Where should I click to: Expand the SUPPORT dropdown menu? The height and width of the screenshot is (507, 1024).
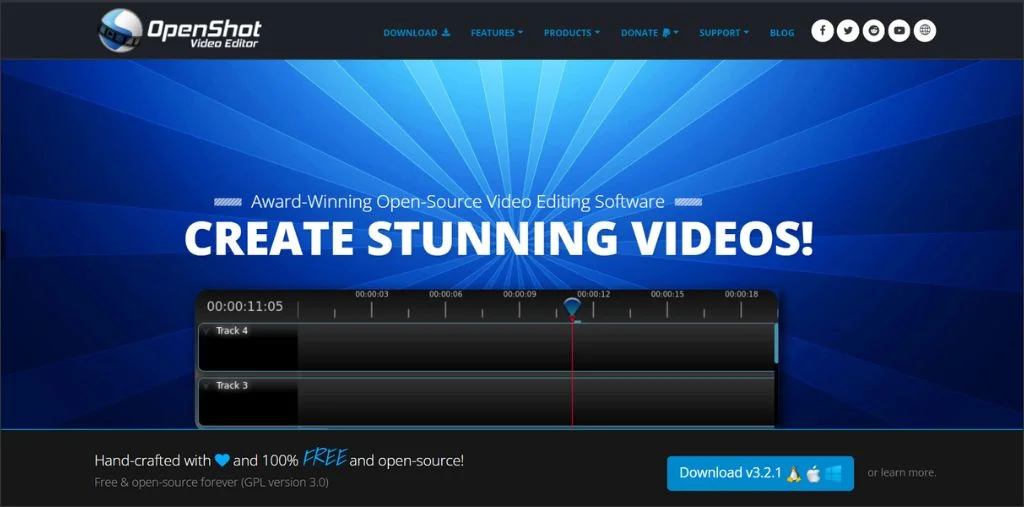point(724,33)
